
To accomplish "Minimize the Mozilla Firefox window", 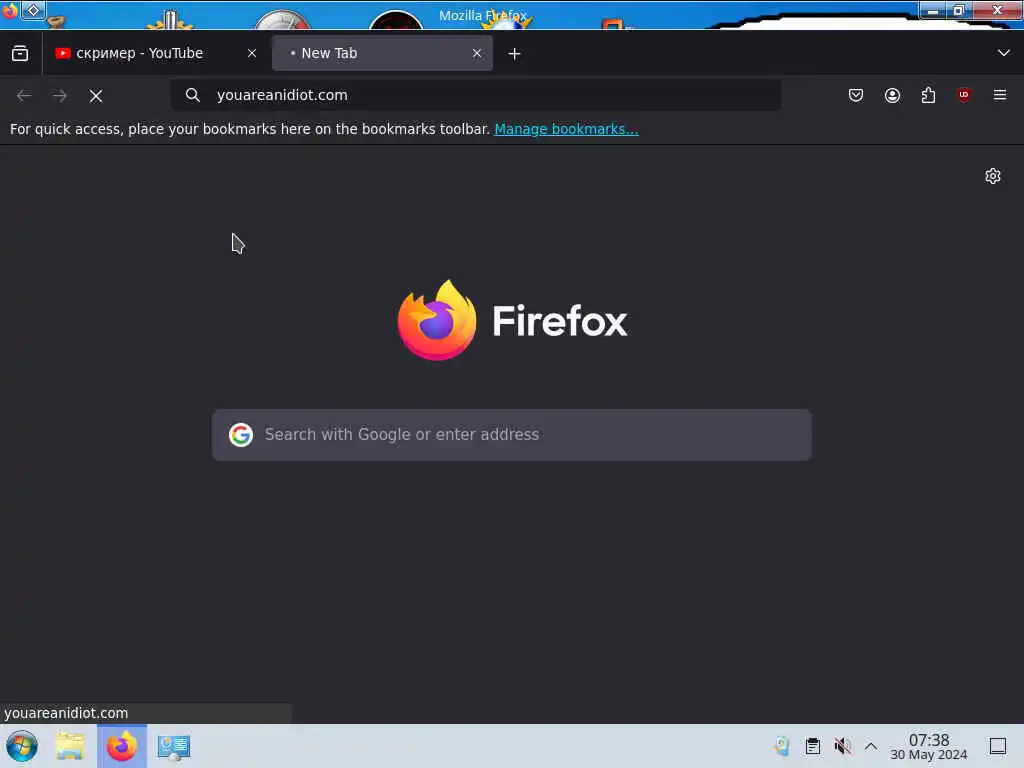I will coord(933,10).
